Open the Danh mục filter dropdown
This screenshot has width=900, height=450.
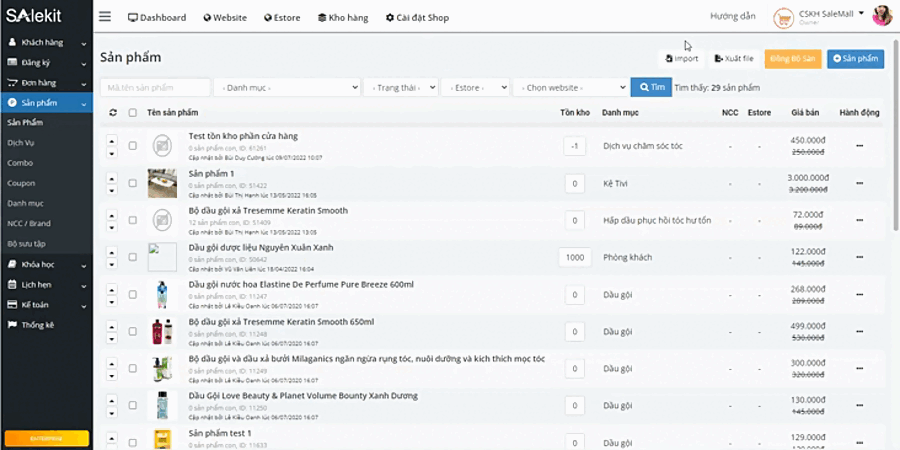click(286, 88)
